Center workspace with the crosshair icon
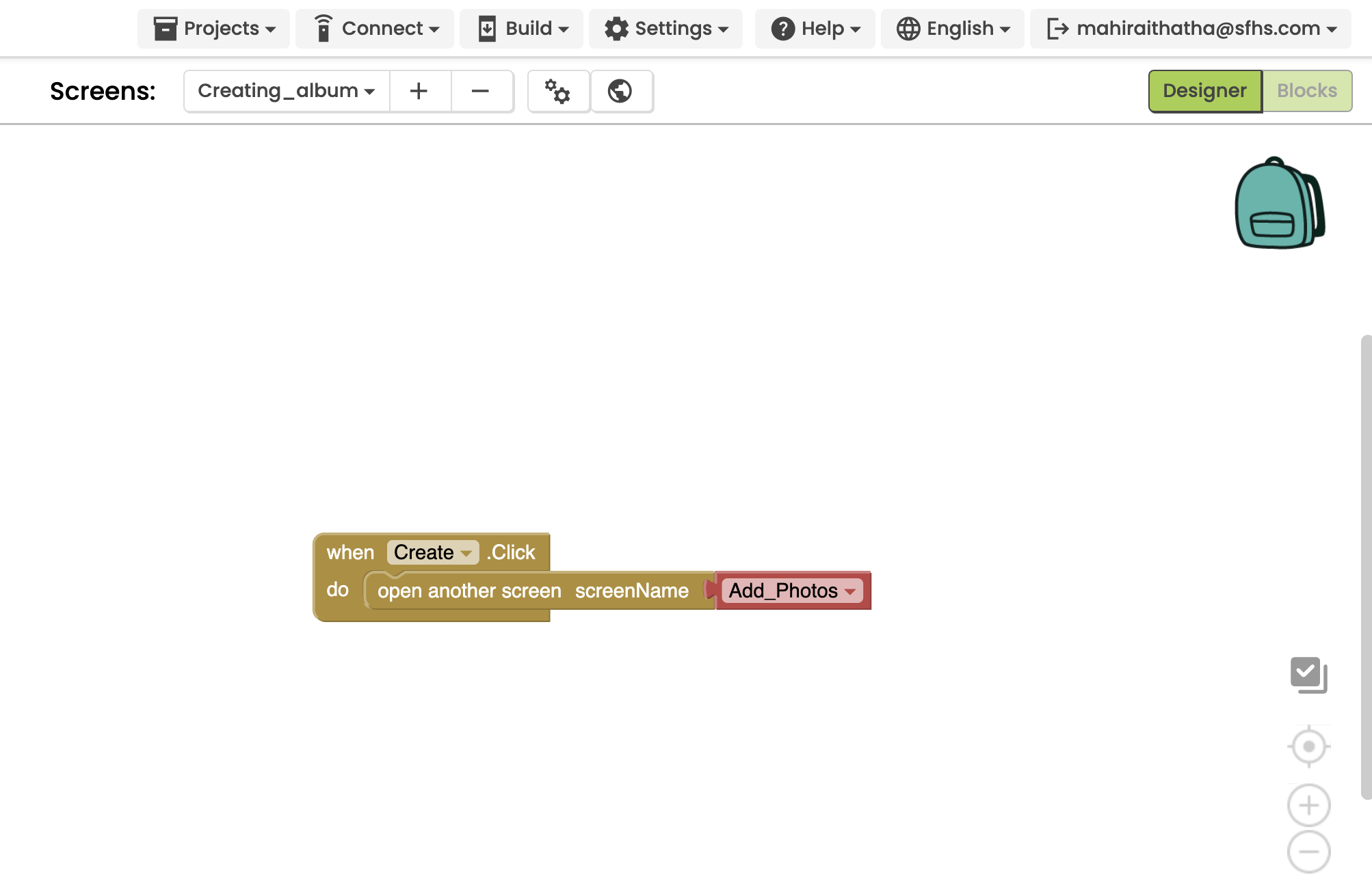Screen dimensions: 1372x875 [x=1308, y=746]
